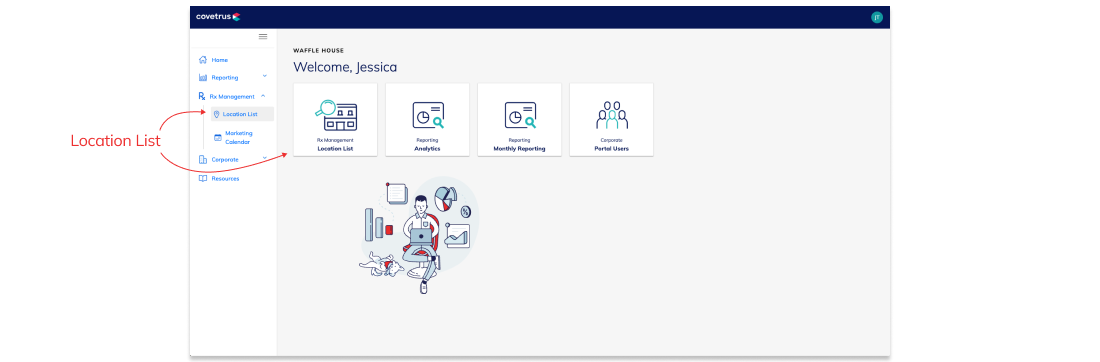Go to Home in sidebar
The height and width of the screenshot is (362, 1100).
click(x=220, y=60)
